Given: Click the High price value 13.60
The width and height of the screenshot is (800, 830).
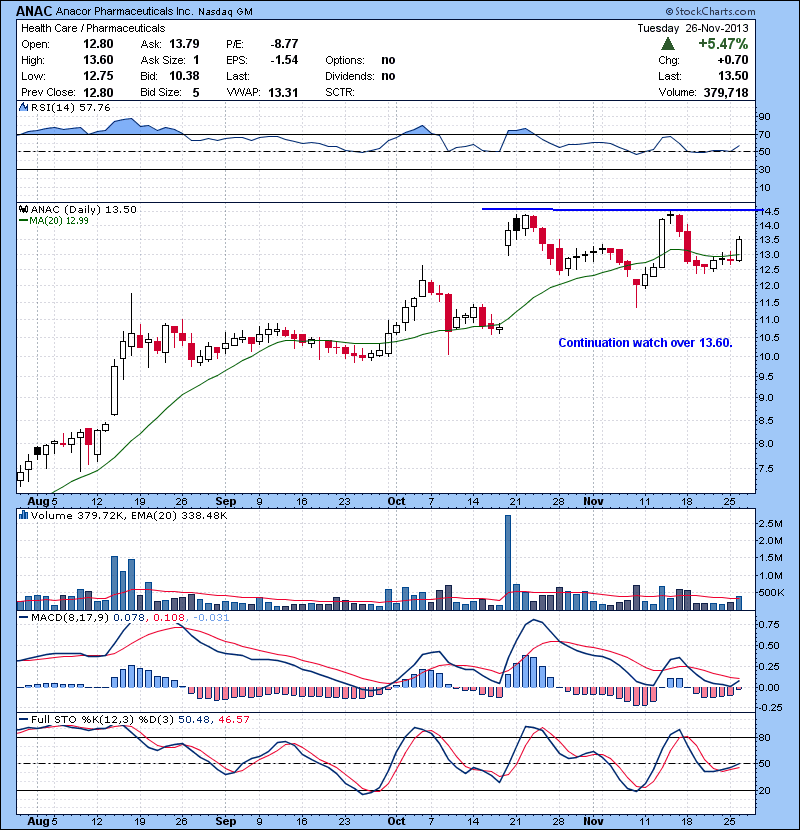Looking at the screenshot, I should [98, 60].
